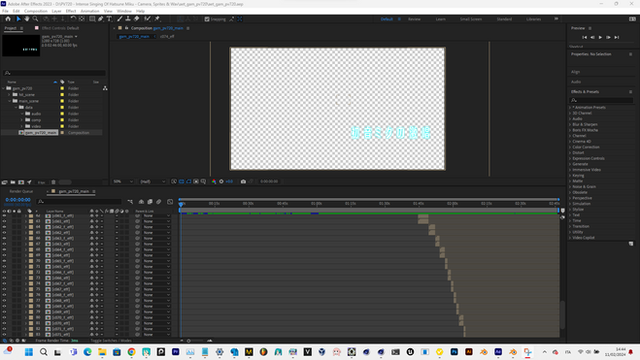This screenshot has width=640, height=360.
Task: Hide layer 63 using its eye toggle
Action: [x=4, y=221]
